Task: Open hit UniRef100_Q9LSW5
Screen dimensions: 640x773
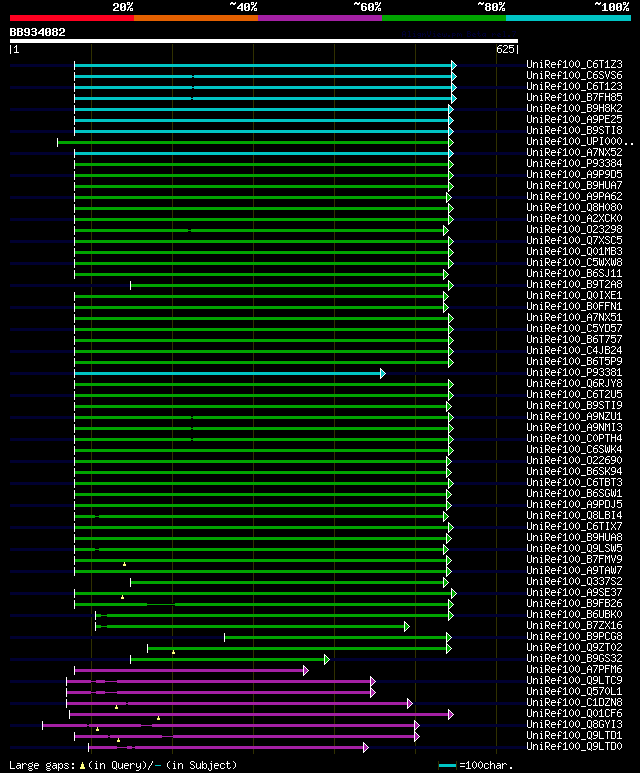Action: point(574,549)
